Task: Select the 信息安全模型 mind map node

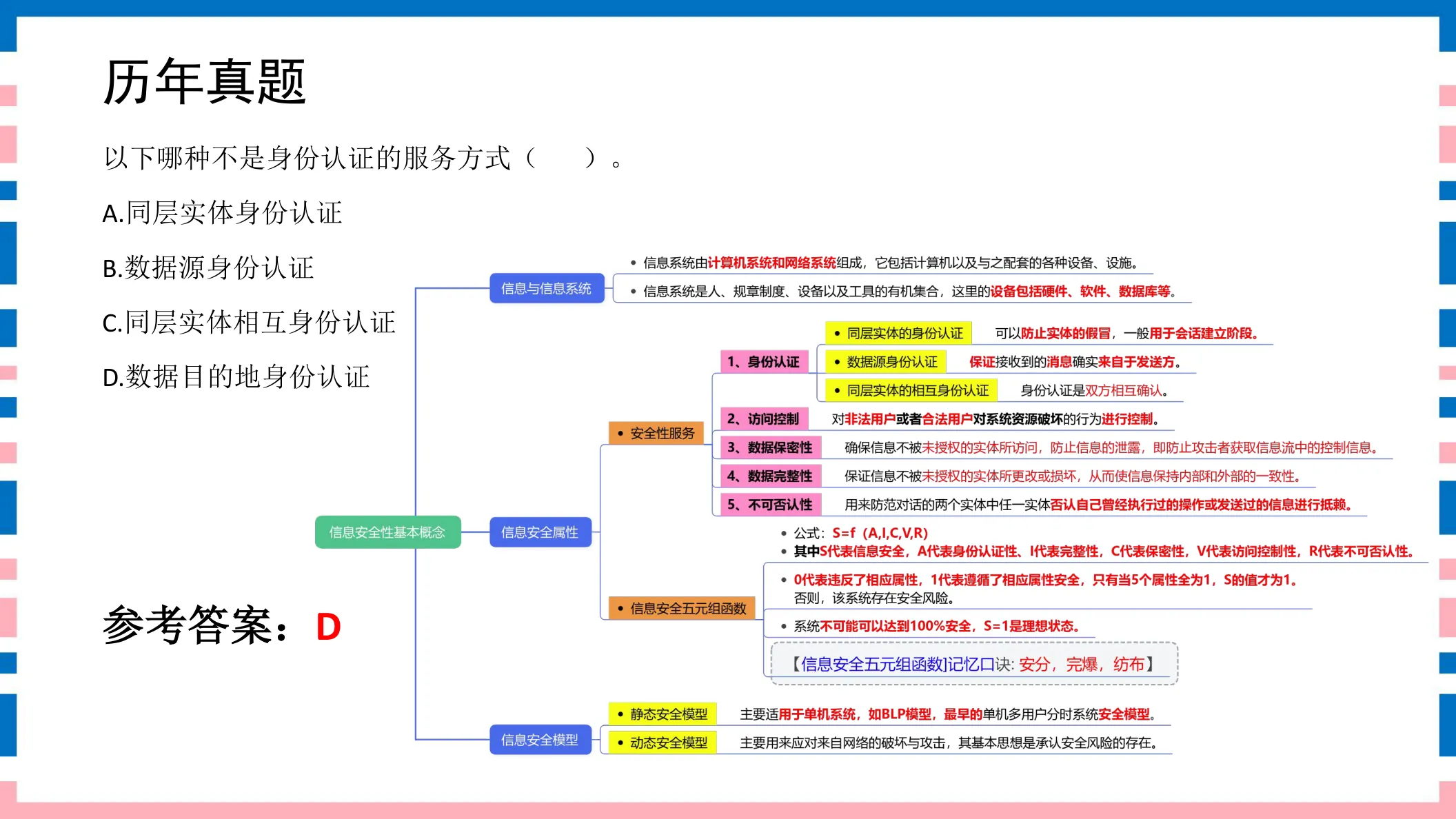Action: coord(540,740)
